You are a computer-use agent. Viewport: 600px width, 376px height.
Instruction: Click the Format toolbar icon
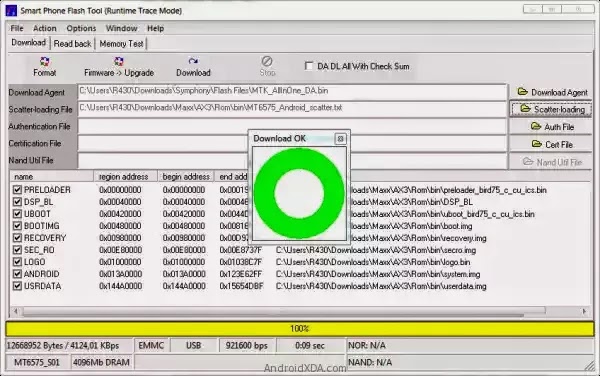44,62
